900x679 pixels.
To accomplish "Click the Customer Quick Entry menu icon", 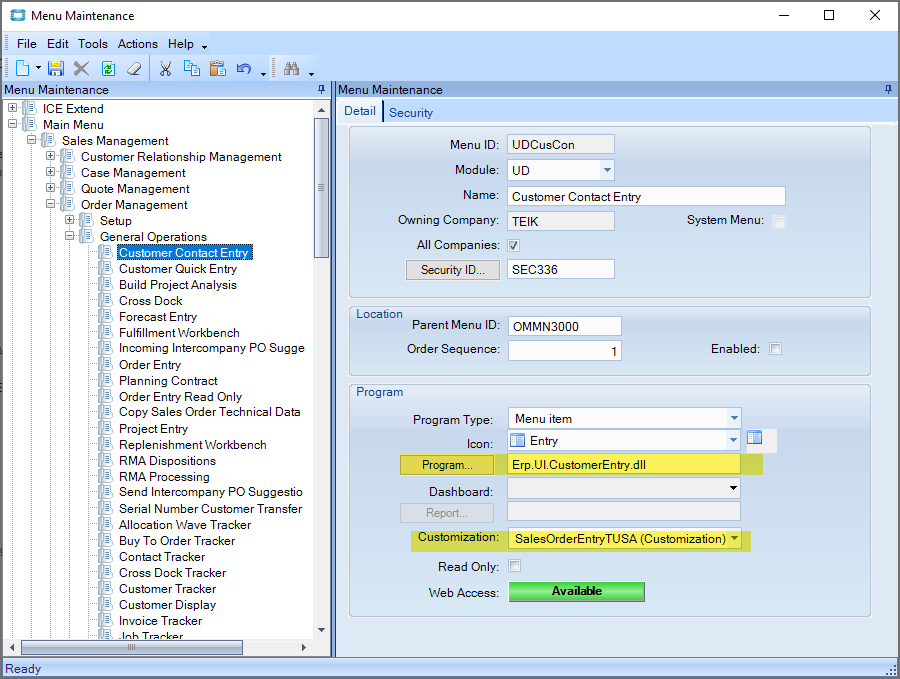I will click(x=105, y=269).
